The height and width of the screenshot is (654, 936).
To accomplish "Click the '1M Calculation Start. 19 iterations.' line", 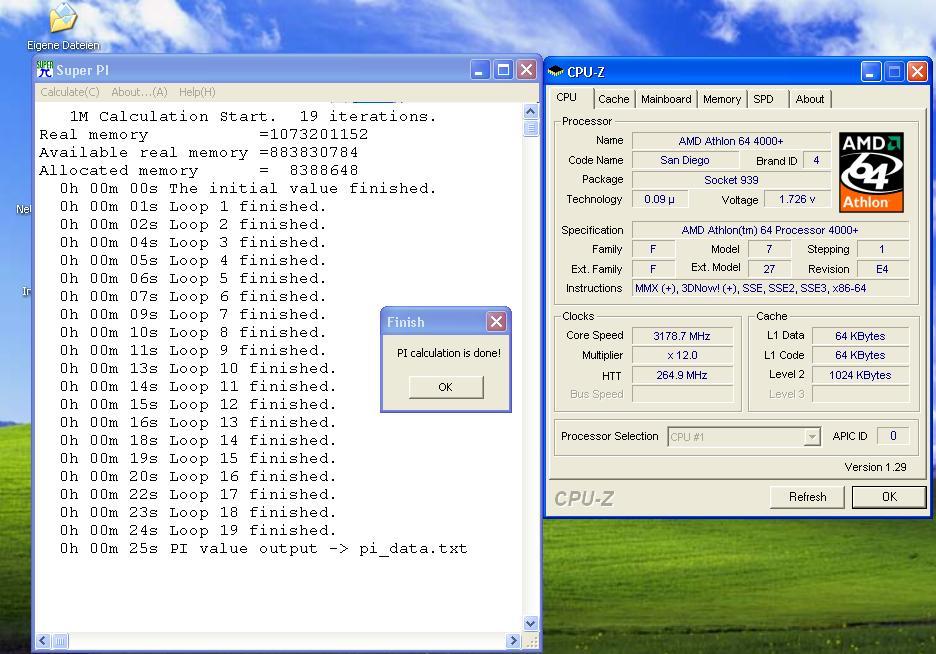I will 253,116.
